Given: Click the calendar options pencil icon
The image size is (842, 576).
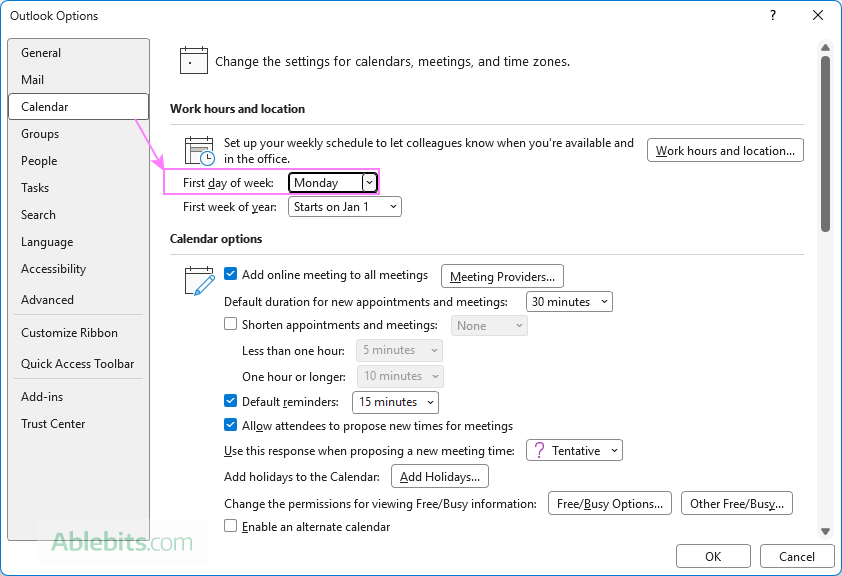Looking at the screenshot, I should point(200,281).
